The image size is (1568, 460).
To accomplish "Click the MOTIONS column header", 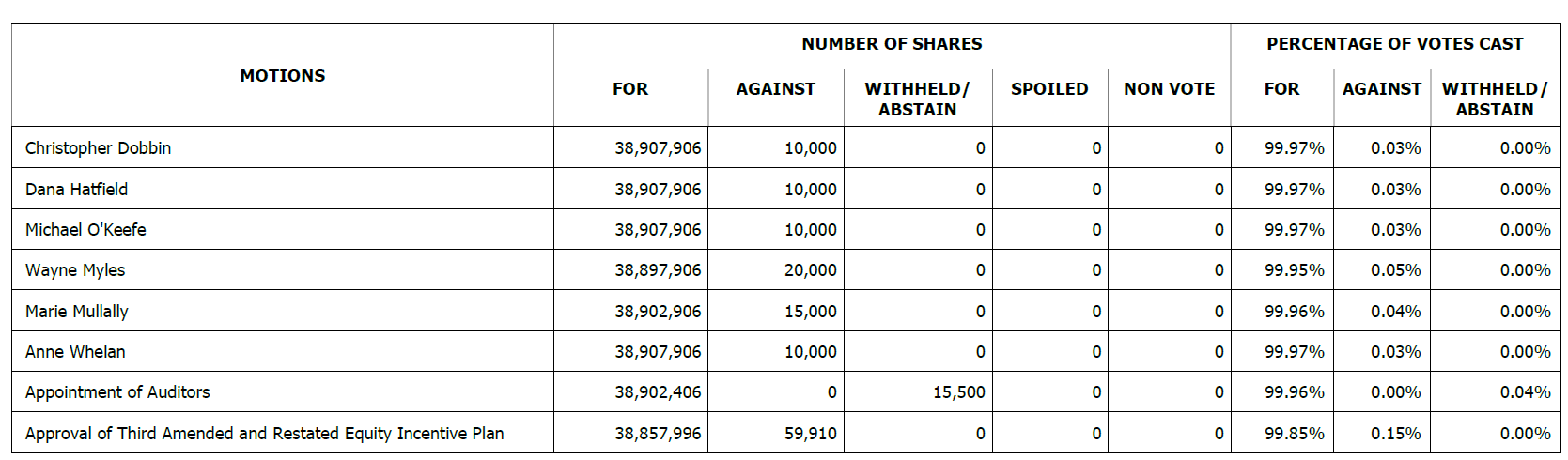I will 282,76.
